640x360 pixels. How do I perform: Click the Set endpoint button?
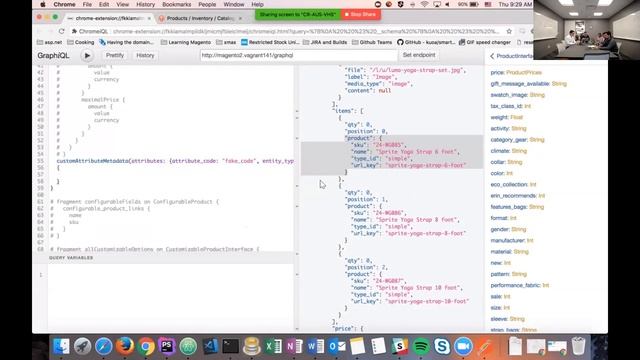point(419,55)
